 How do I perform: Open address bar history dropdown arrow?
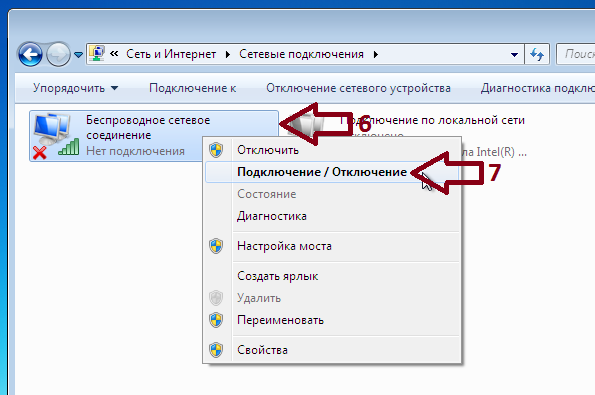click(x=515, y=55)
